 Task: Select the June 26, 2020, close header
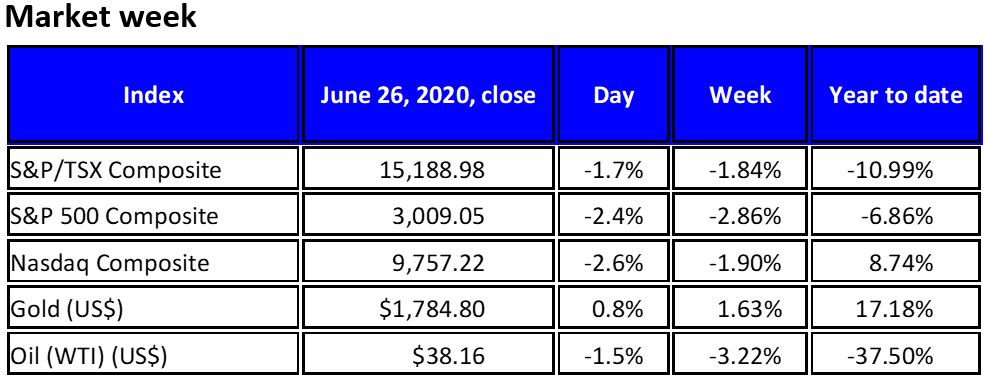pyautogui.click(x=428, y=95)
